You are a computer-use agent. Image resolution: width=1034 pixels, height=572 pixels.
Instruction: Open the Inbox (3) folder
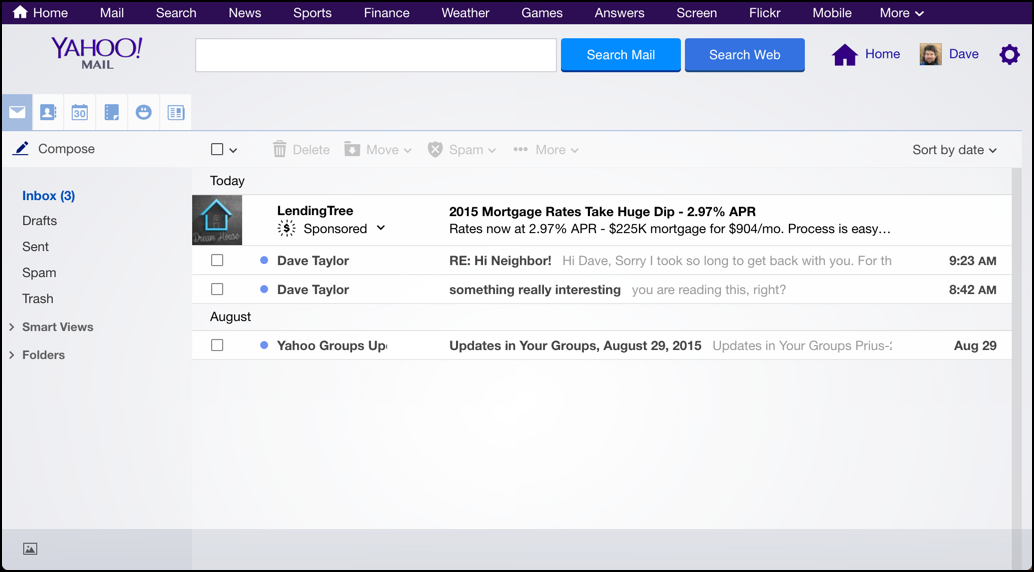(48, 196)
